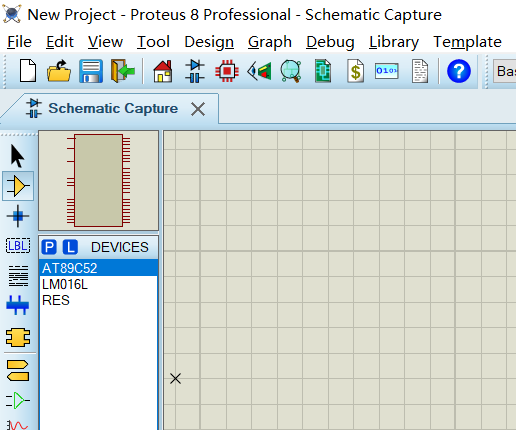Image resolution: width=516 pixels, height=430 pixels.
Task: Choose Wire Label Mode LBL tool
Action: click(x=18, y=246)
